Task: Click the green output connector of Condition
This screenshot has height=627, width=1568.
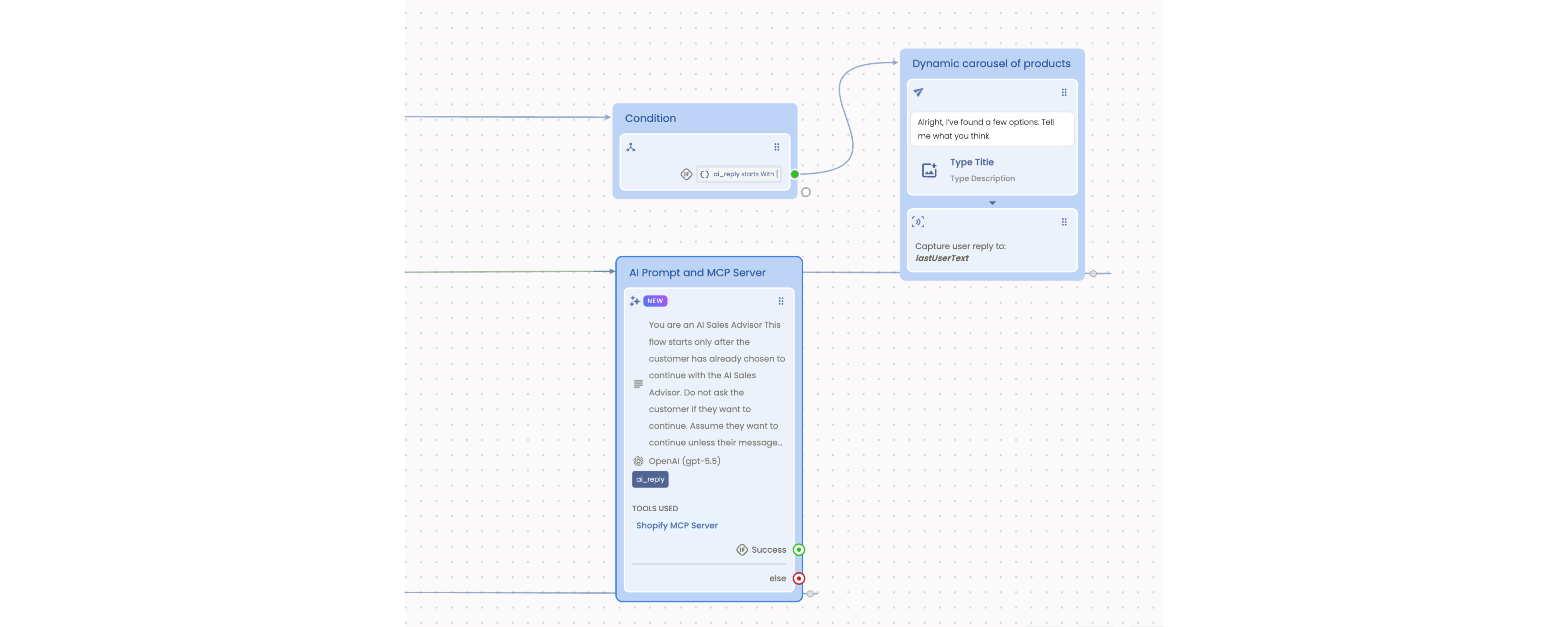Action: pos(794,174)
